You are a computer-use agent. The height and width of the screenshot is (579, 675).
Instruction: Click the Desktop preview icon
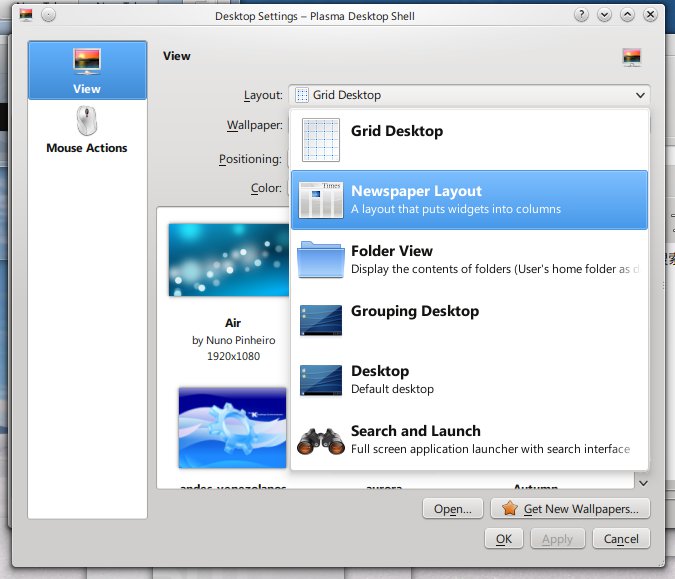pyautogui.click(x=321, y=380)
